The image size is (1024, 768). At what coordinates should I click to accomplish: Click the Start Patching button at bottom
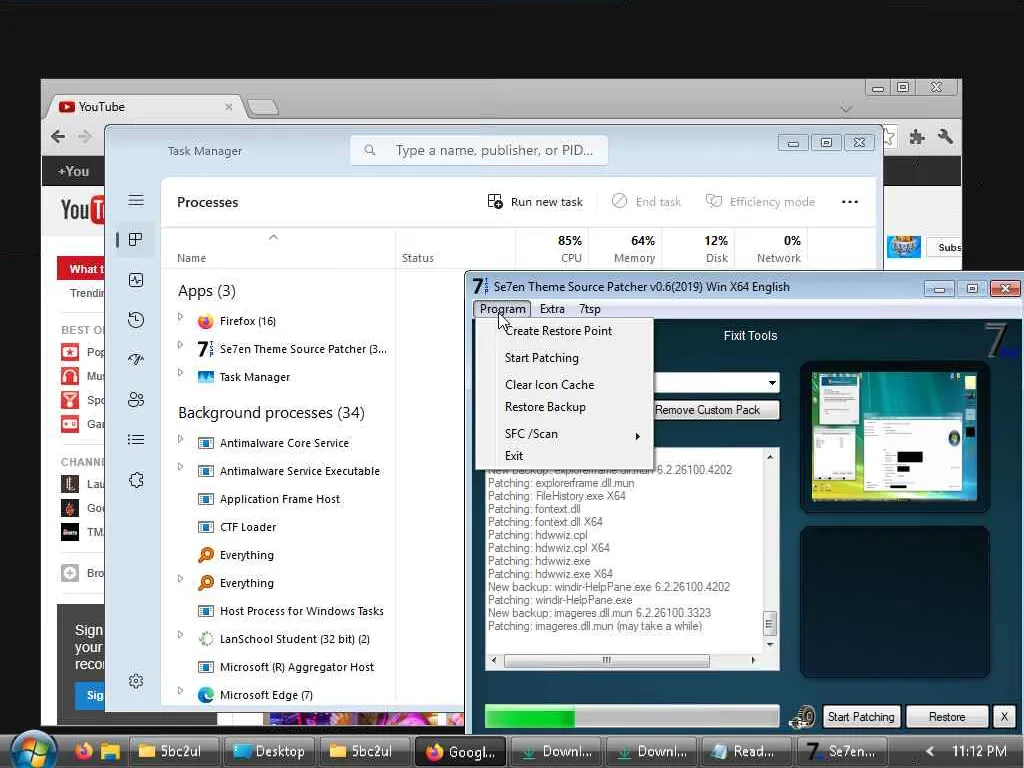[x=861, y=717]
